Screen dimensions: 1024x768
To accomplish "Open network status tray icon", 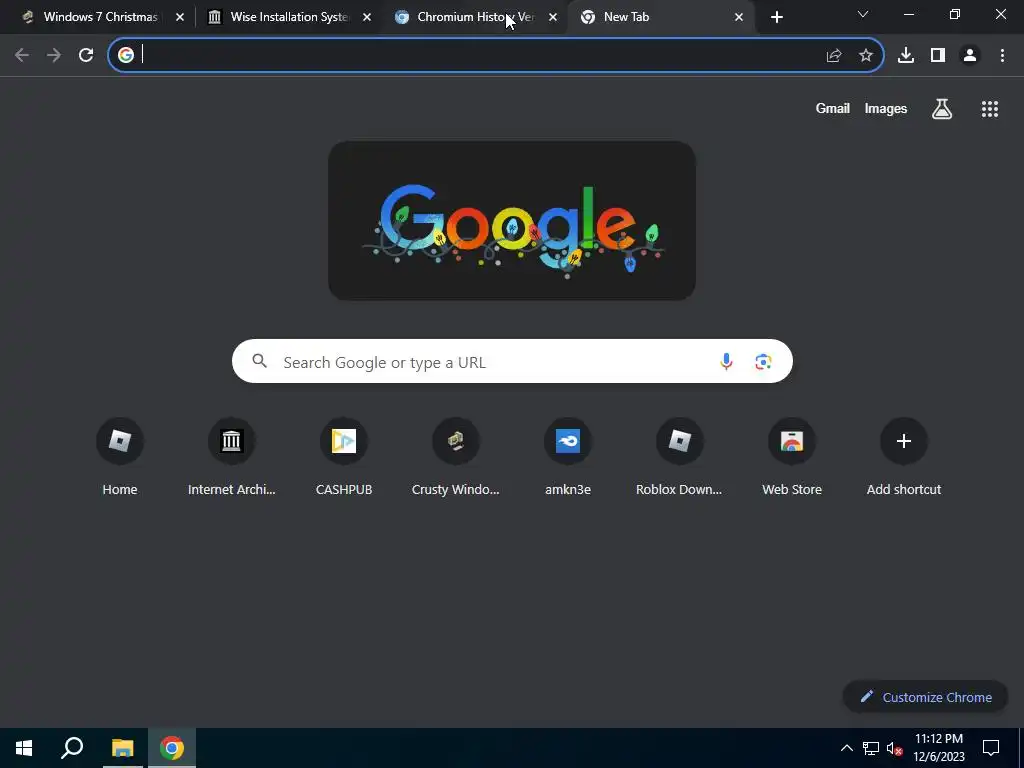I will coord(871,748).
